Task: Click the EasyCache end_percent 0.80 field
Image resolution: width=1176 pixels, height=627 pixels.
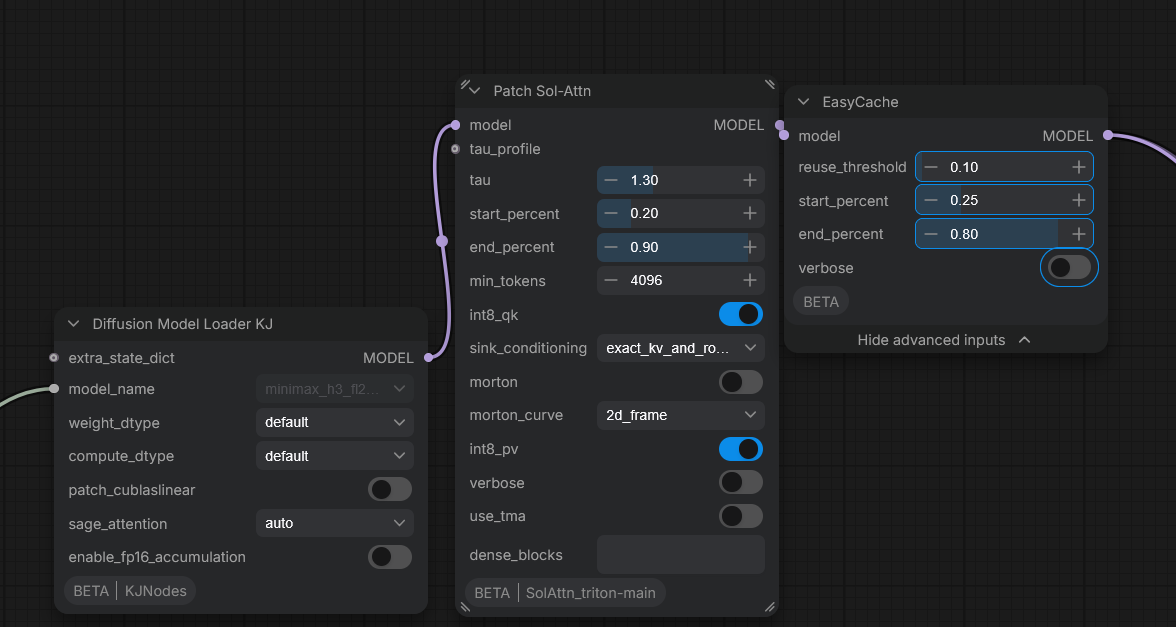Action: [1004, 234]
